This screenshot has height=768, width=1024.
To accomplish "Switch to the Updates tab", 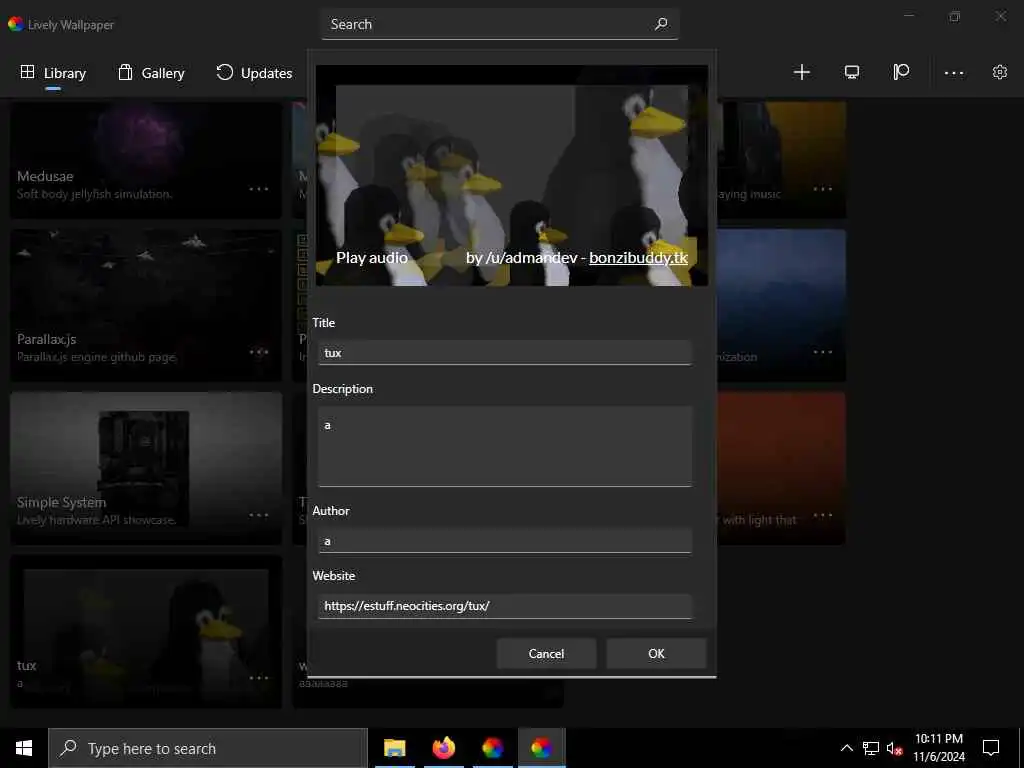I will (x=254, y=73).
